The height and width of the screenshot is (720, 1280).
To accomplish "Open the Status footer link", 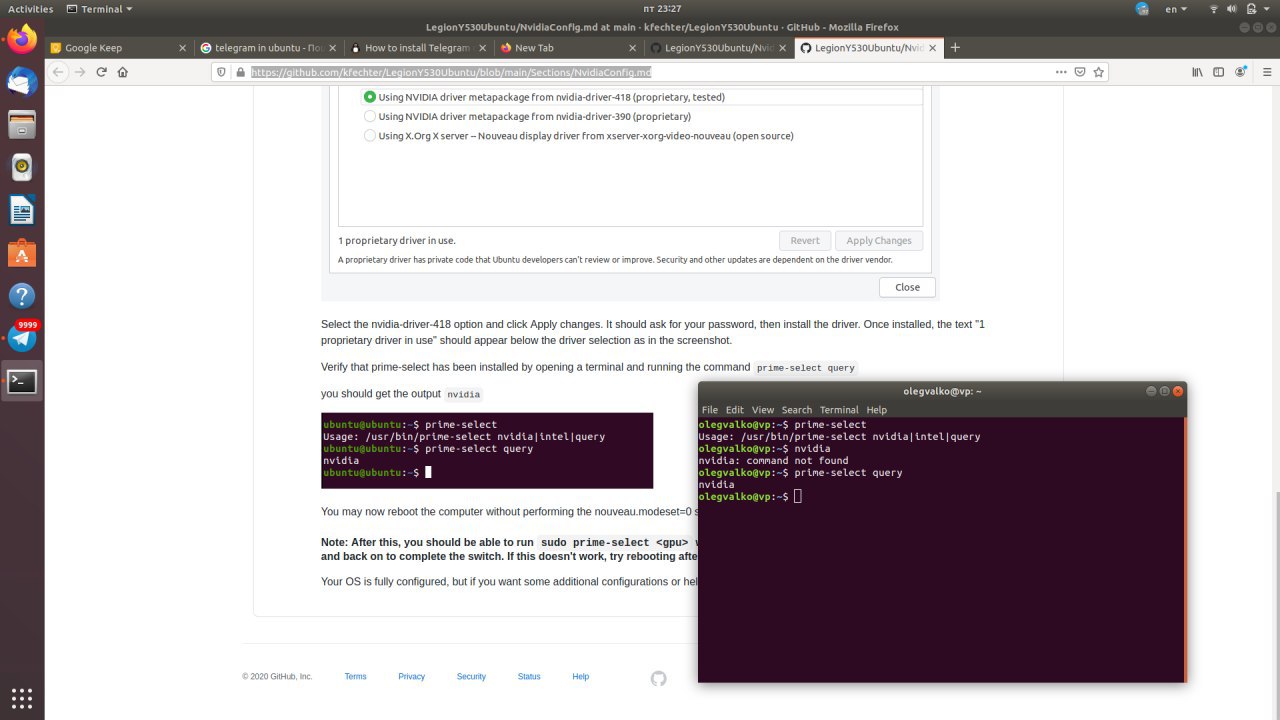I will (x=529, y=677).
